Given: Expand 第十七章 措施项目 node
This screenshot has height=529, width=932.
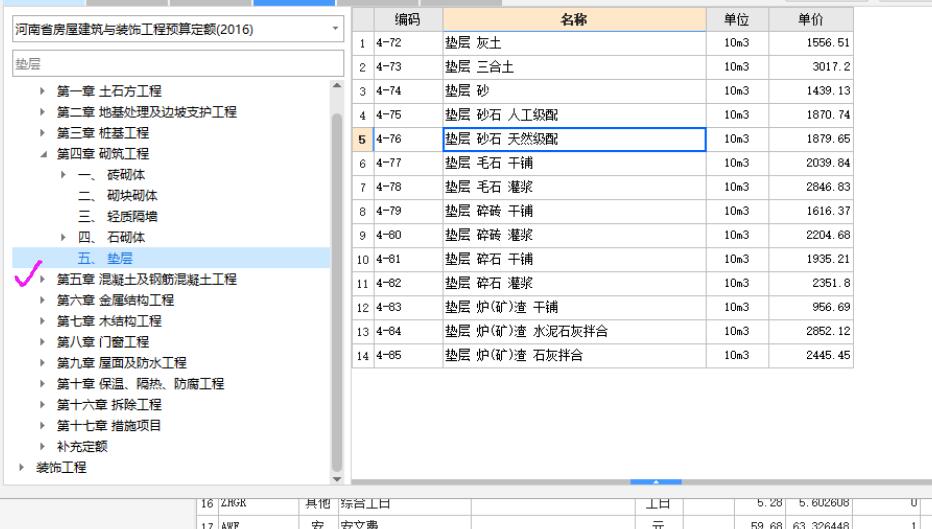Looking at the screenshot, I should pos(42,426).
